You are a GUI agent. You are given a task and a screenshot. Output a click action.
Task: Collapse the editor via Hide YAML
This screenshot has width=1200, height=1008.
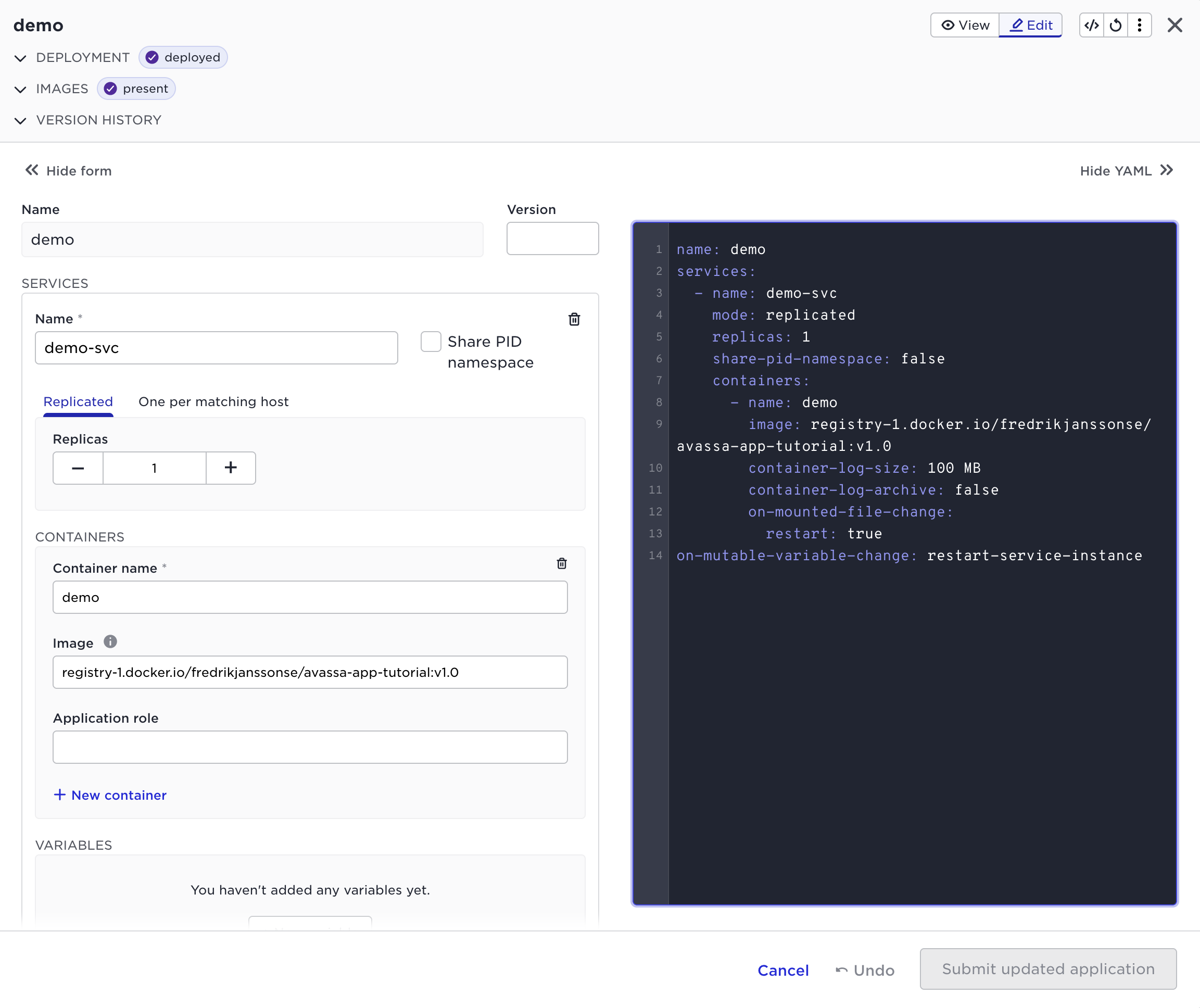pyautogui.click(x=1127, y=171)
